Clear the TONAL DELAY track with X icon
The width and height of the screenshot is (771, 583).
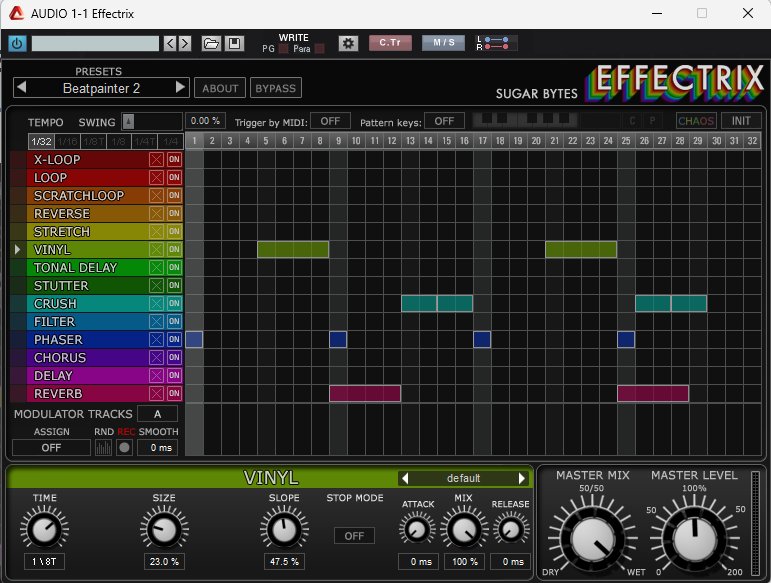tap(156, 267)
